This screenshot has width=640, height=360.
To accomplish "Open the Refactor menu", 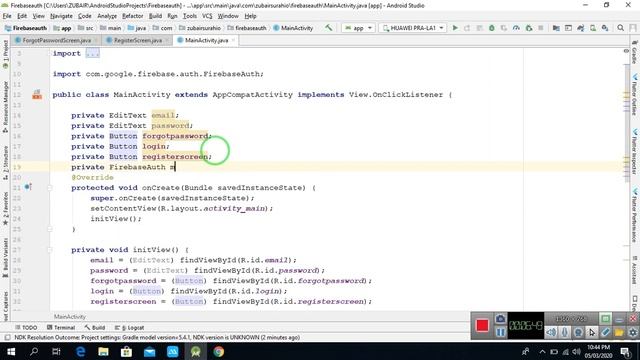I will pyautogui.click(x=133, y=16).
